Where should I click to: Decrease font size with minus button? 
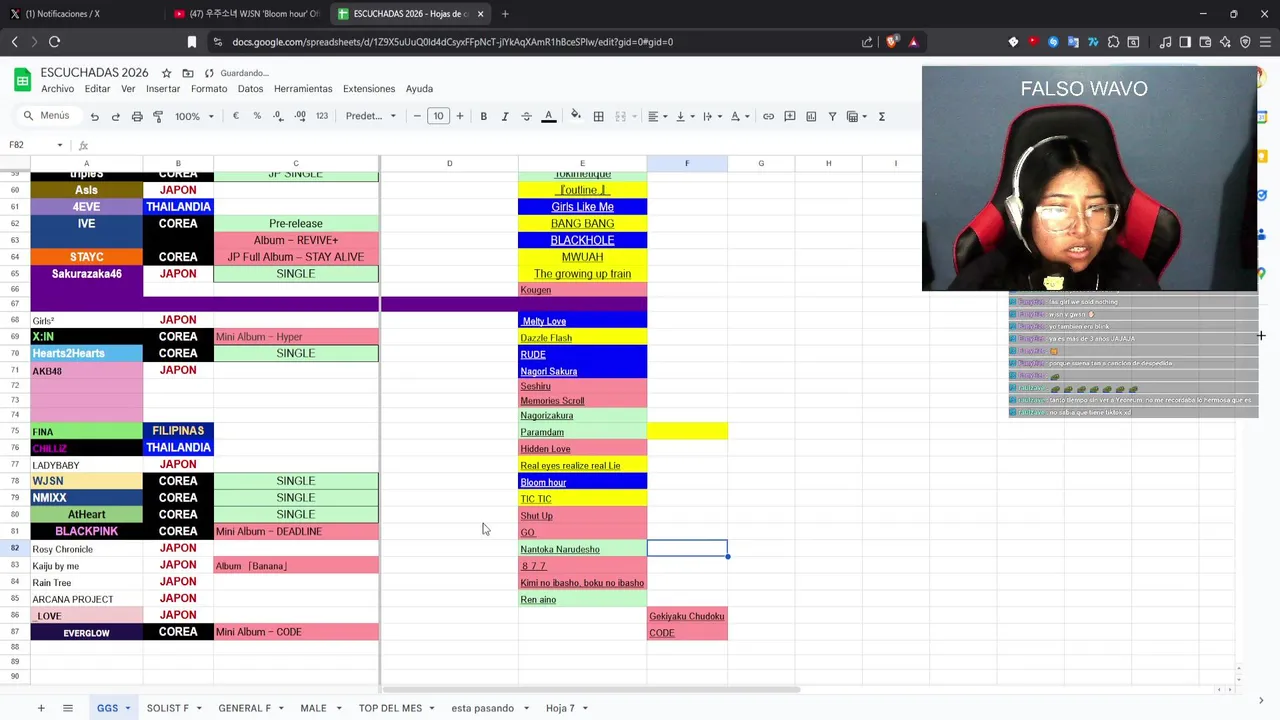coord(417,116)
